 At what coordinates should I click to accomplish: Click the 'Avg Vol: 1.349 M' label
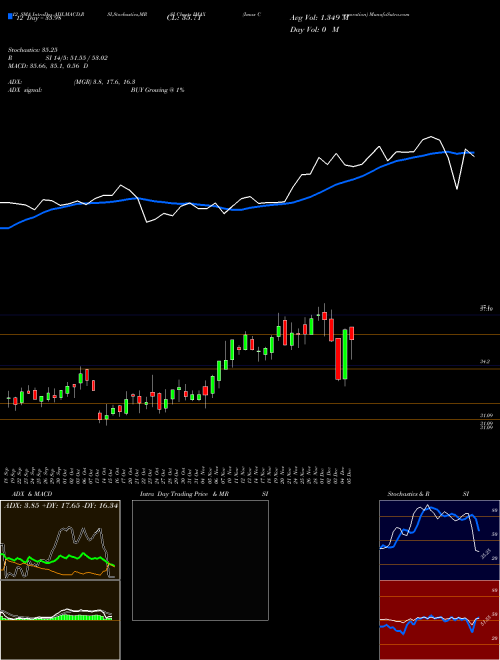pos(319,18)
